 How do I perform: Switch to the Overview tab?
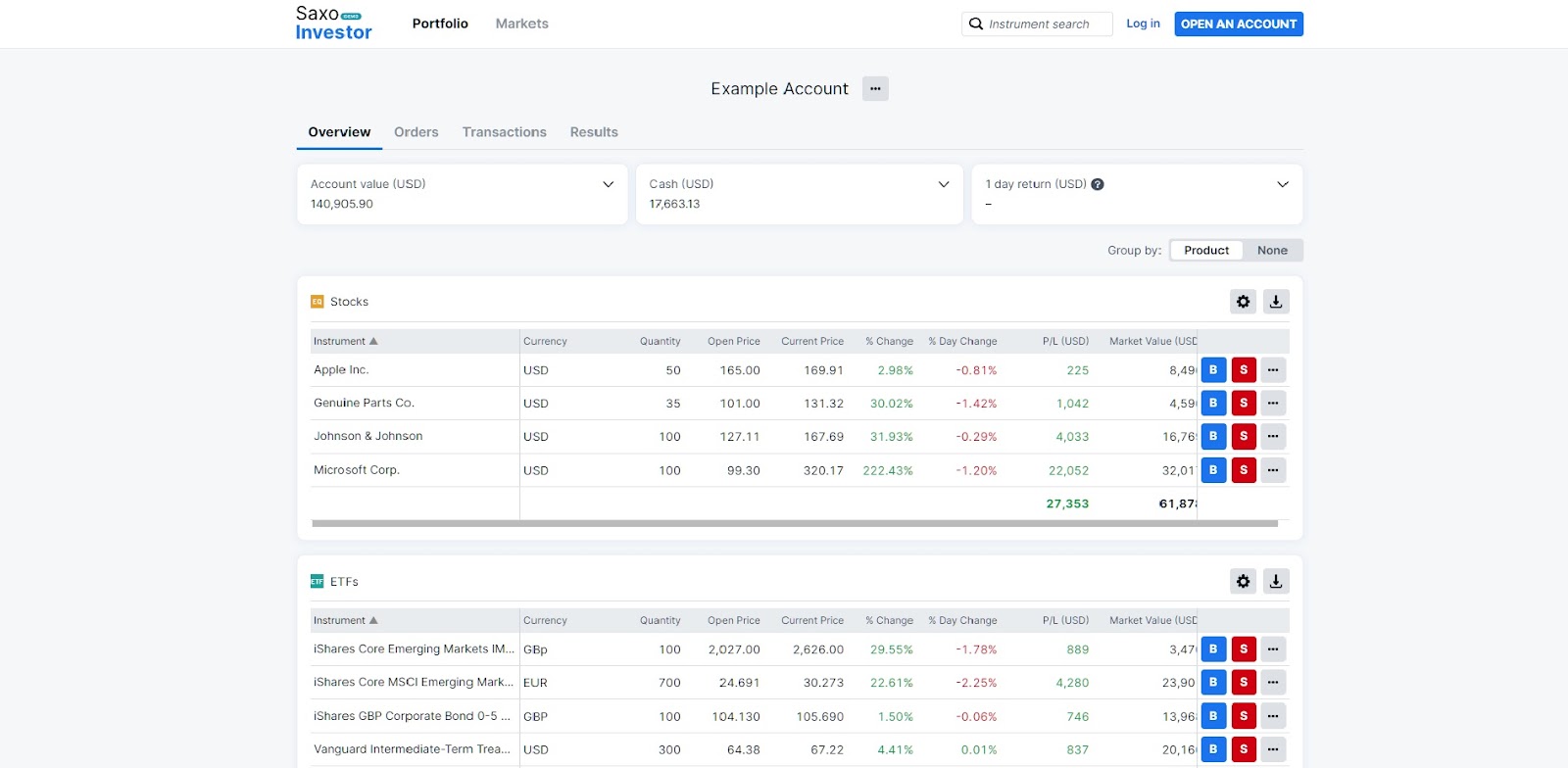pos(339,132)
